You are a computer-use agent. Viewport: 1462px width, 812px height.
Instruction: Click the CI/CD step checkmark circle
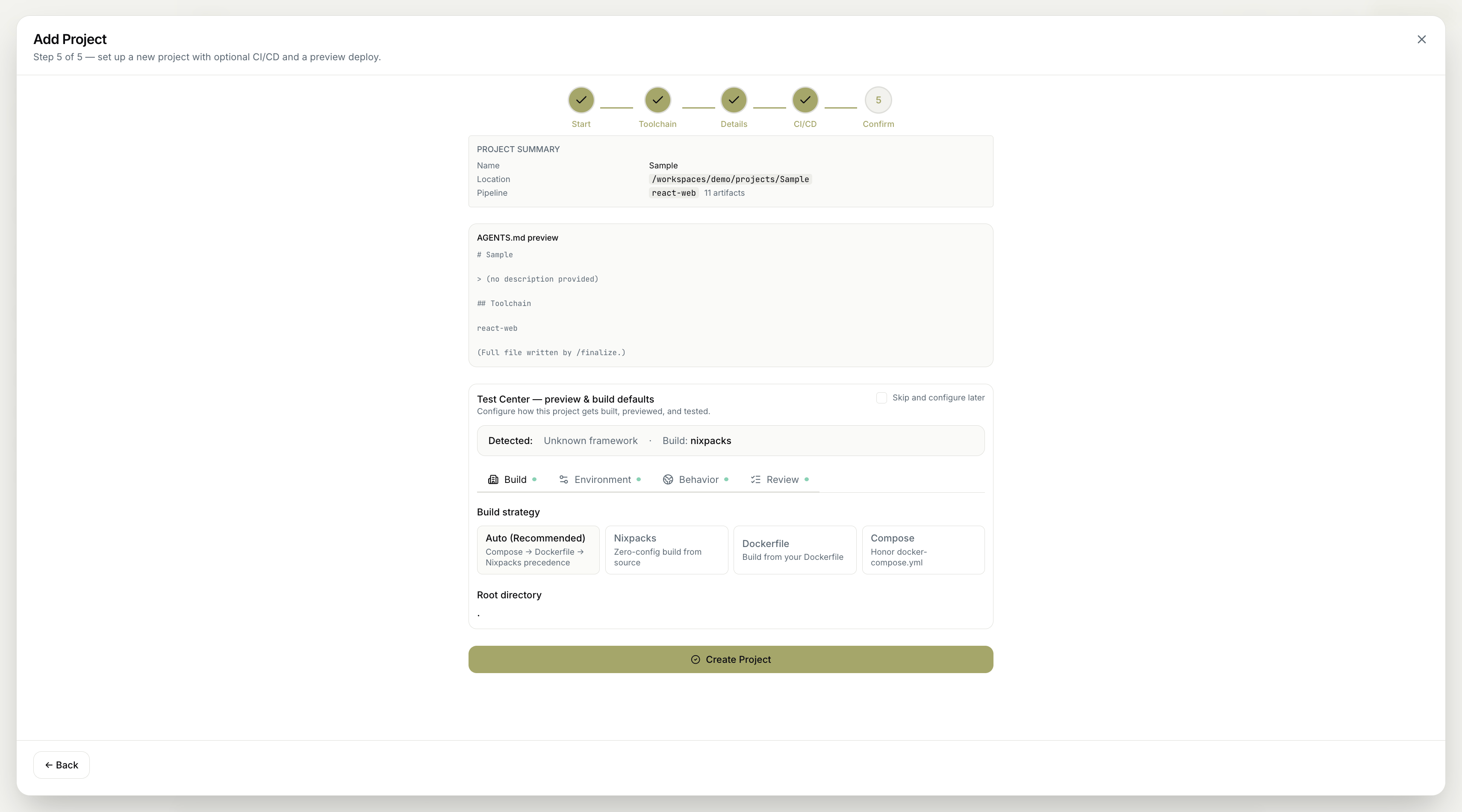point(805,100)
